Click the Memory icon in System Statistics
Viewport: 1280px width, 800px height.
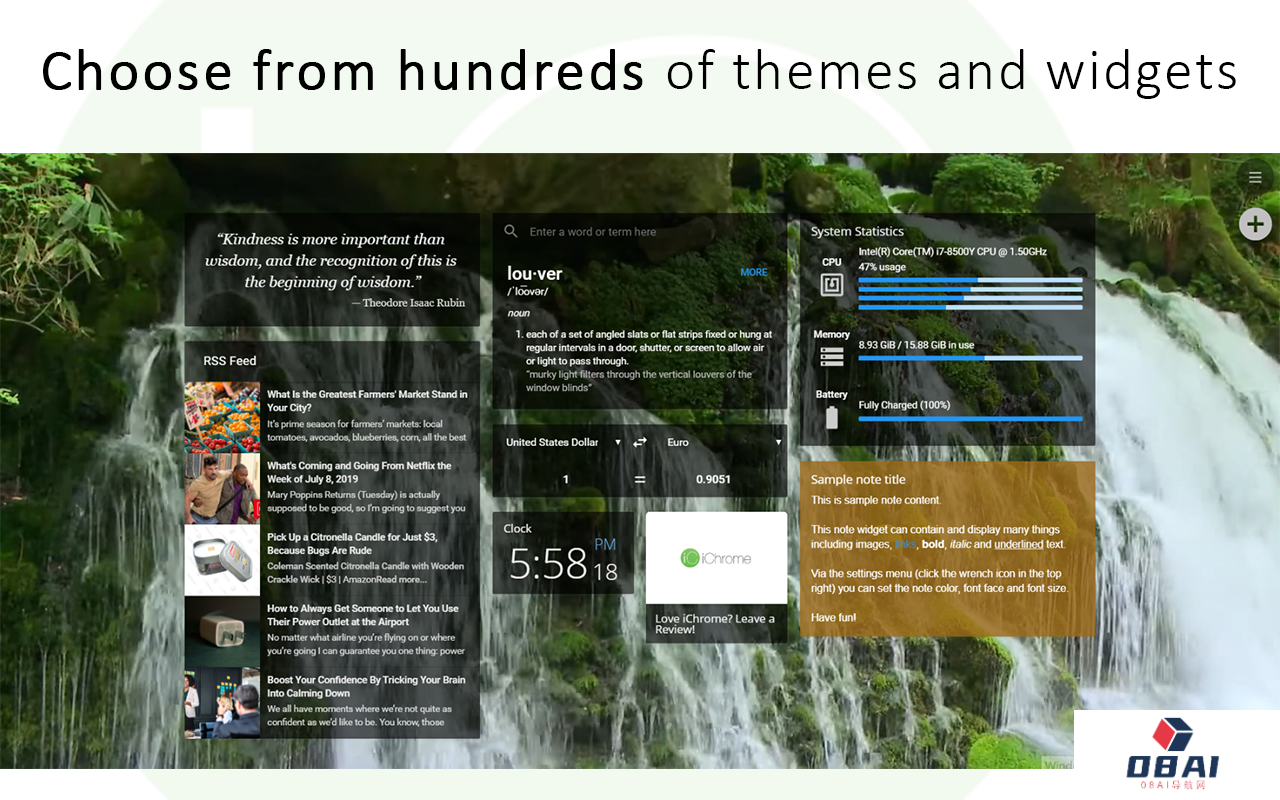pos(832,355)
